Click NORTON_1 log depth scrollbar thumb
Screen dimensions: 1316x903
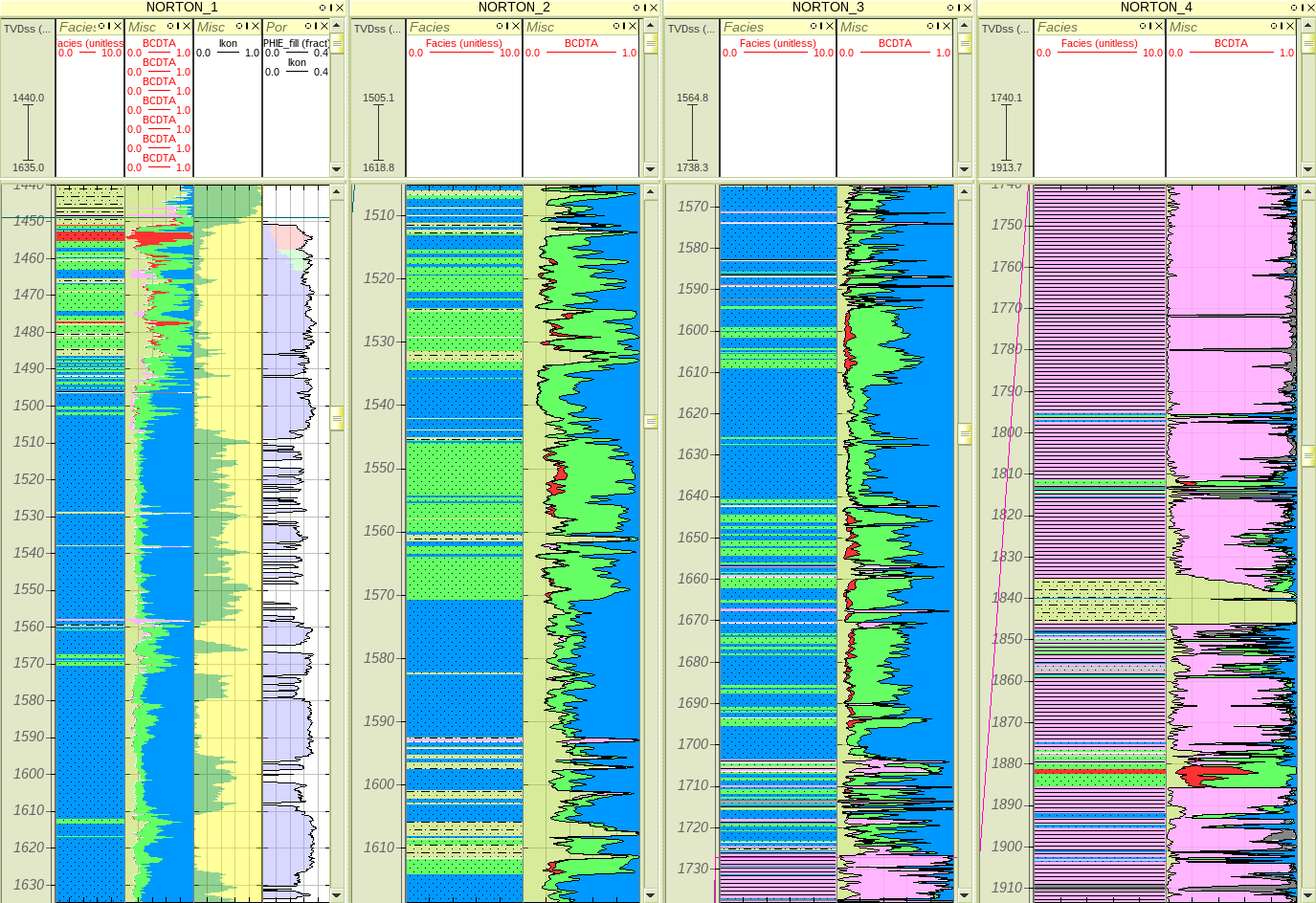tap(337, 418)
